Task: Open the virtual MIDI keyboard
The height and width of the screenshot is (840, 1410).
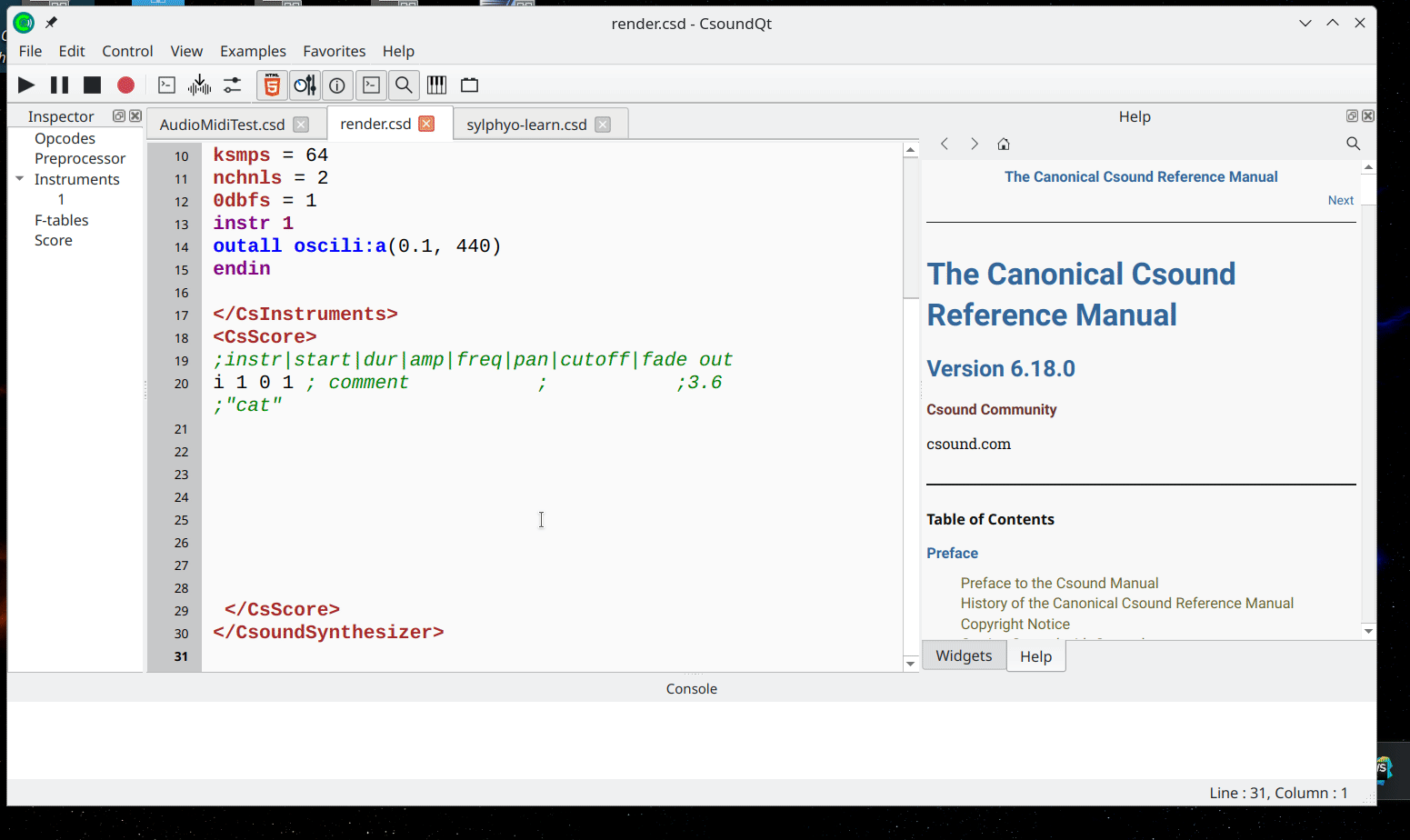Action: [437, 85]
